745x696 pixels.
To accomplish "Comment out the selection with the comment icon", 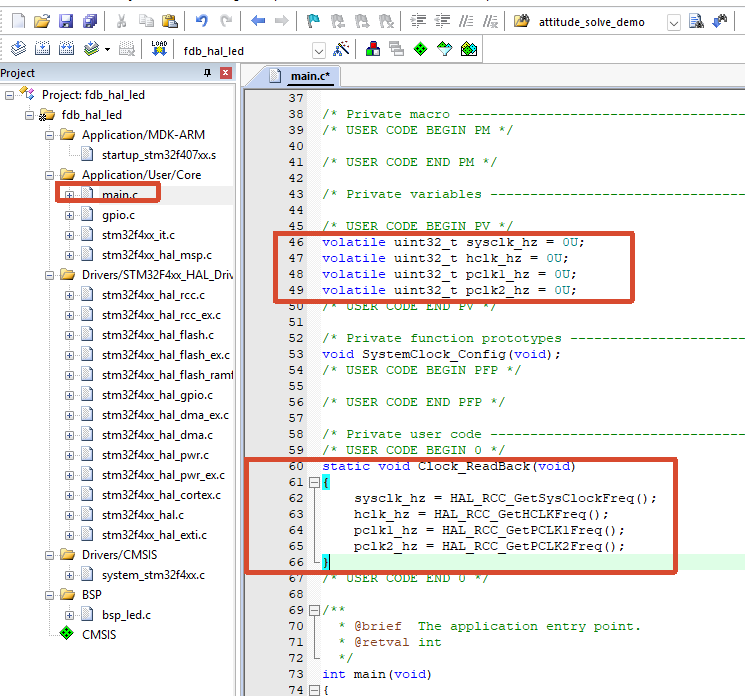I will point(466,21).
